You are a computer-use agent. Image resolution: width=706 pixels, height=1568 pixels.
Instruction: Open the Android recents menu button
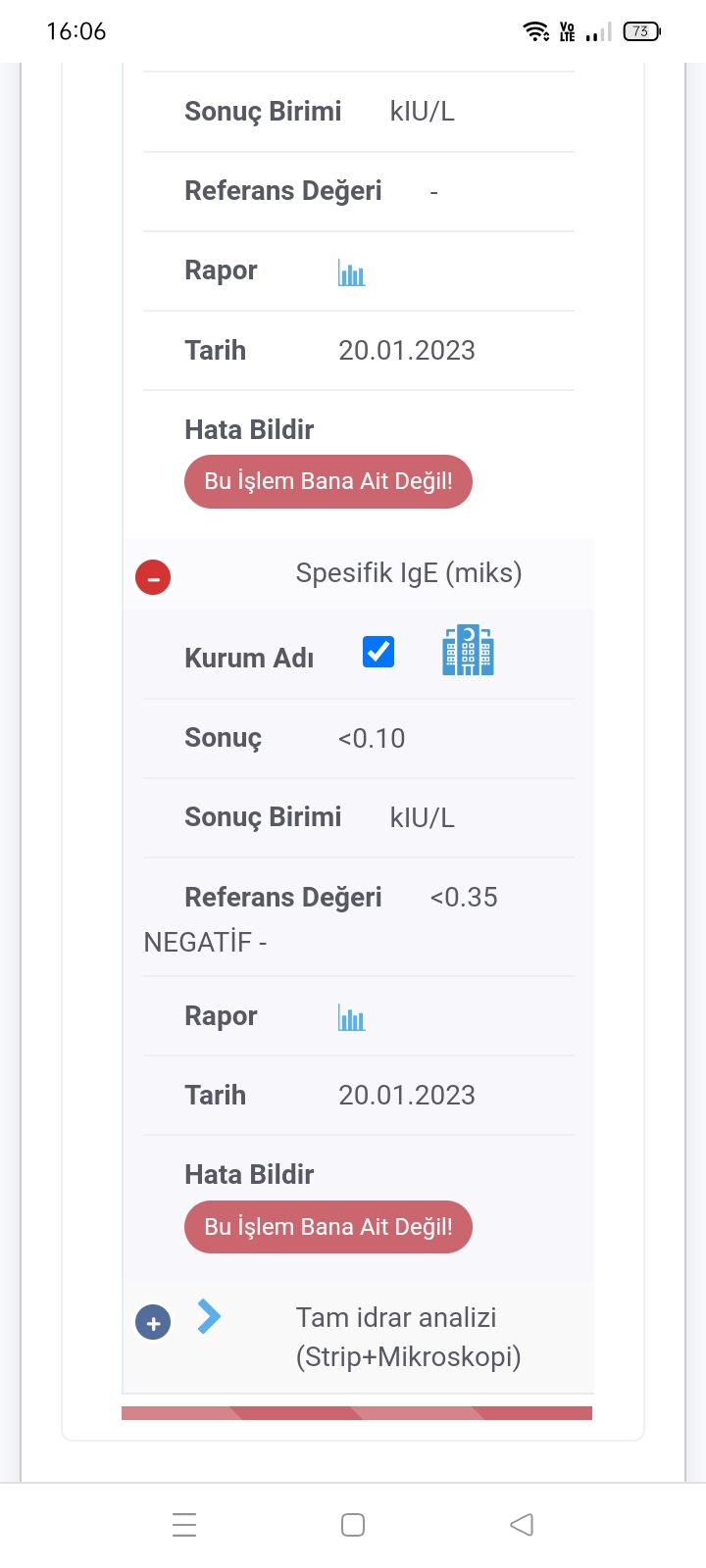[184, 1524]
